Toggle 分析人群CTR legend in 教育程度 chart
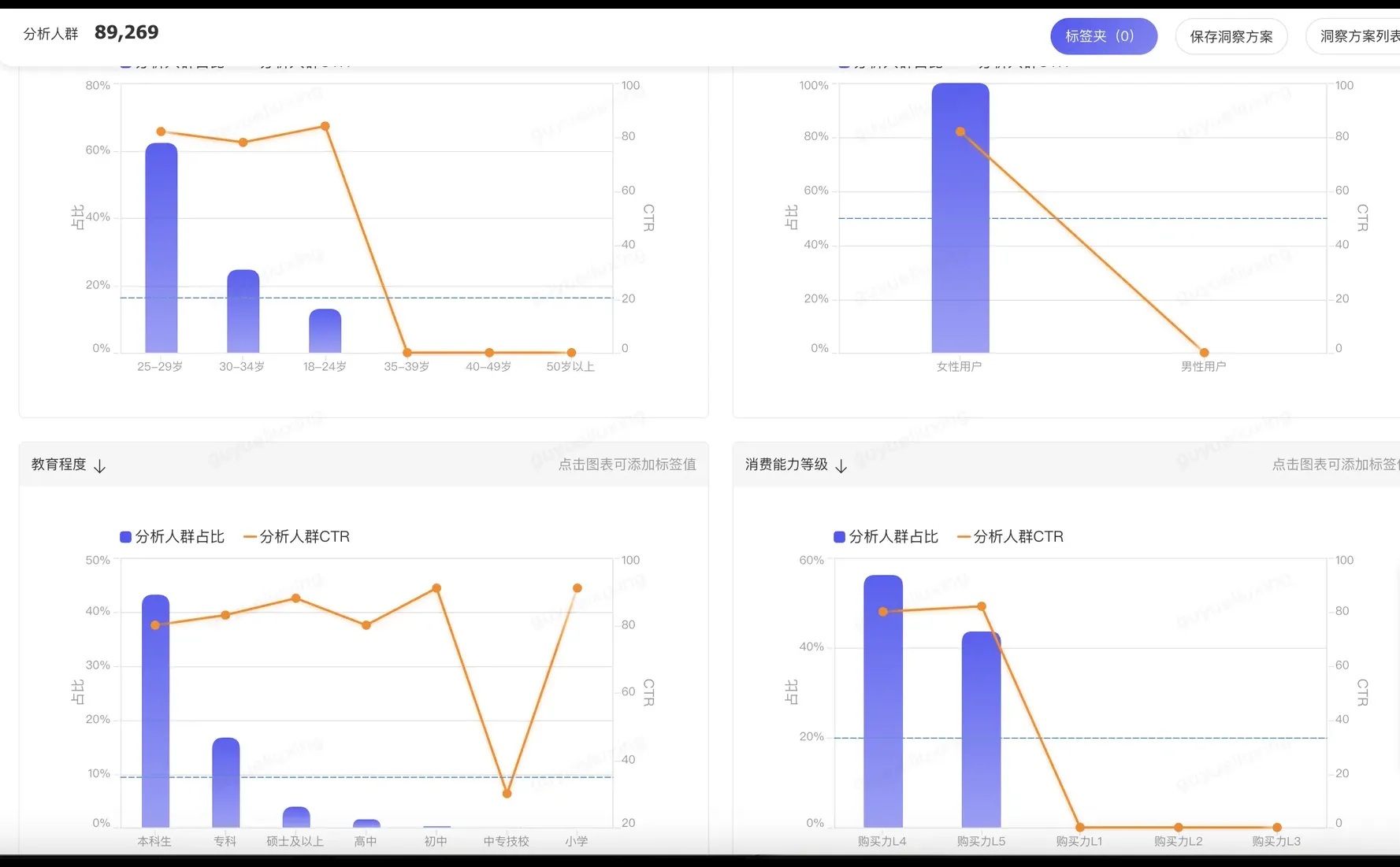 297,536
